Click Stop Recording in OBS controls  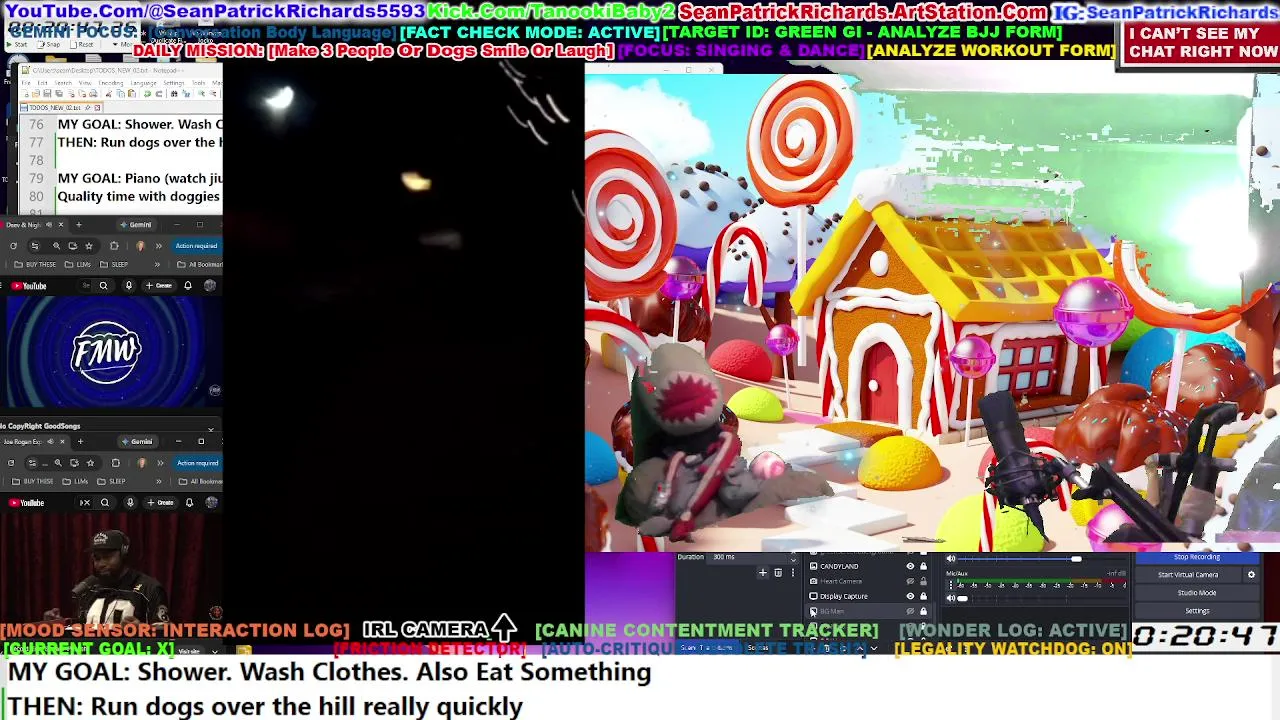click(1196, 557)
